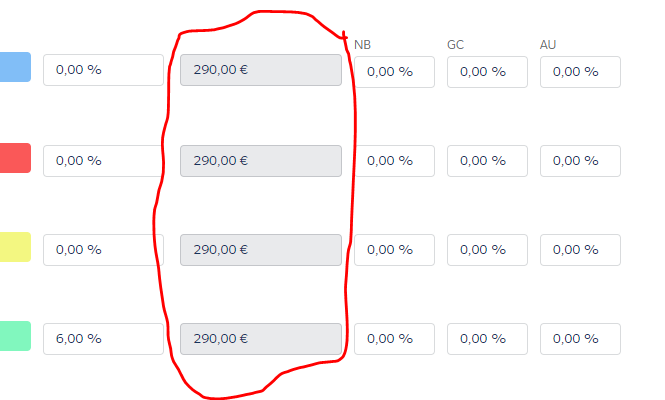Select the GC percentage field in blue row
This screenshot has width=665, height=400.
tap(487, 71)
